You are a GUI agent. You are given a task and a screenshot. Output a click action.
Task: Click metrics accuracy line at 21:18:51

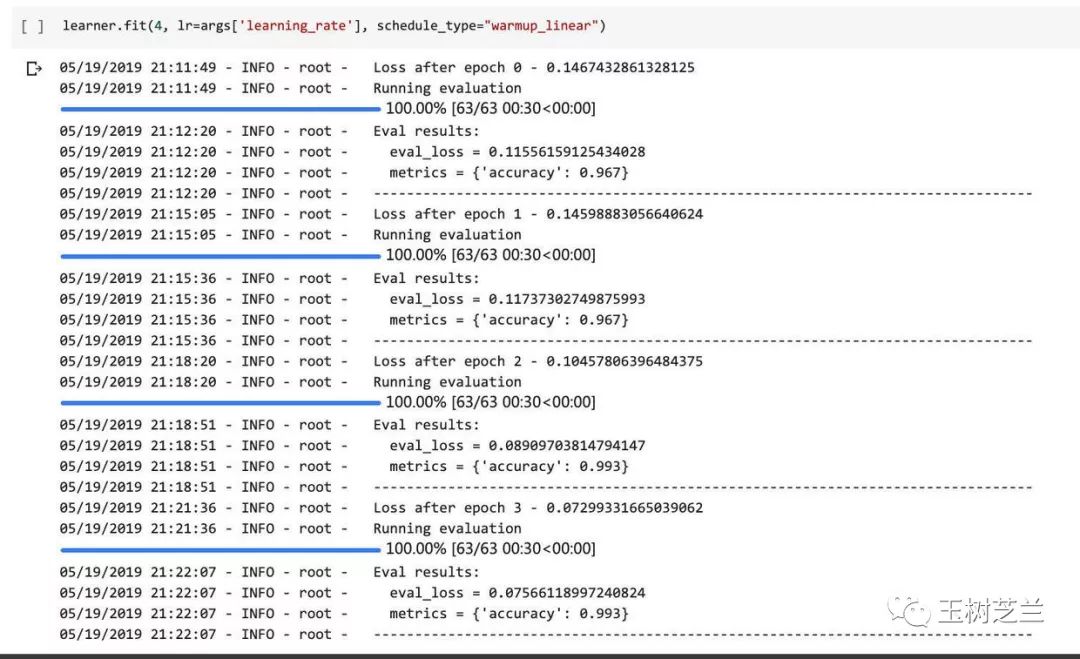point(344,466)
